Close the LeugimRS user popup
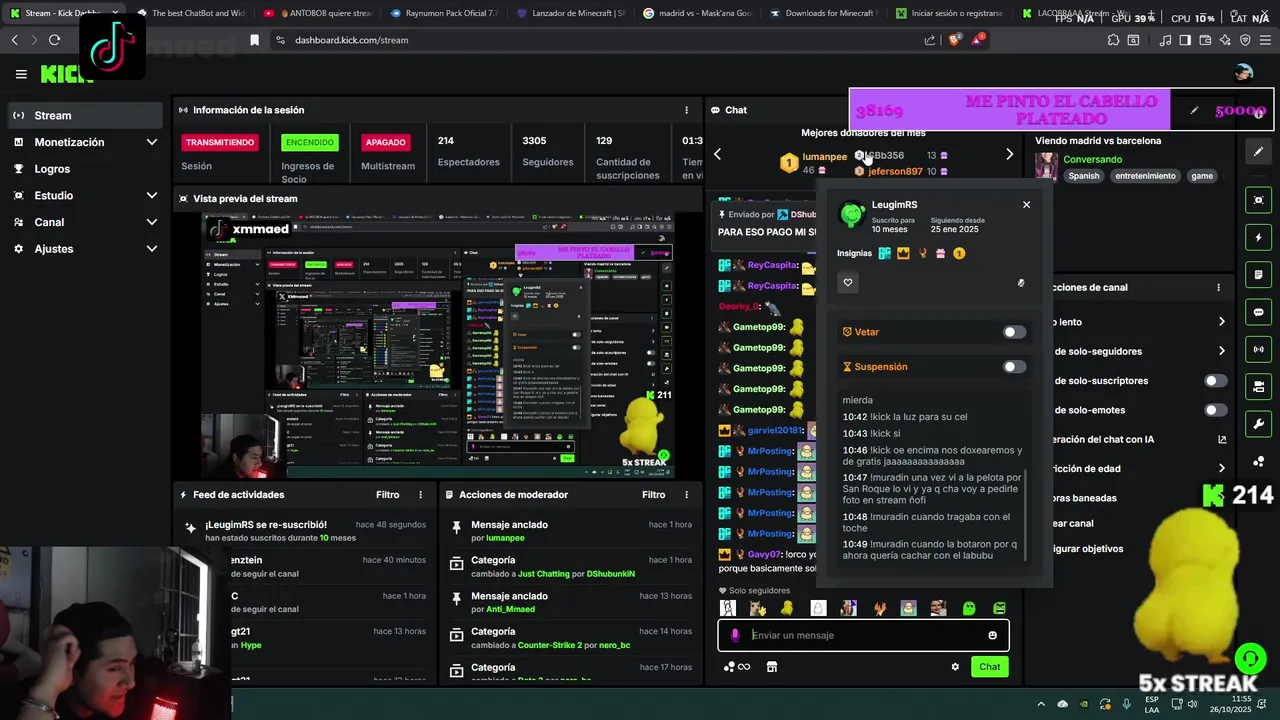1280x720 pixels. coord(1026,204)
